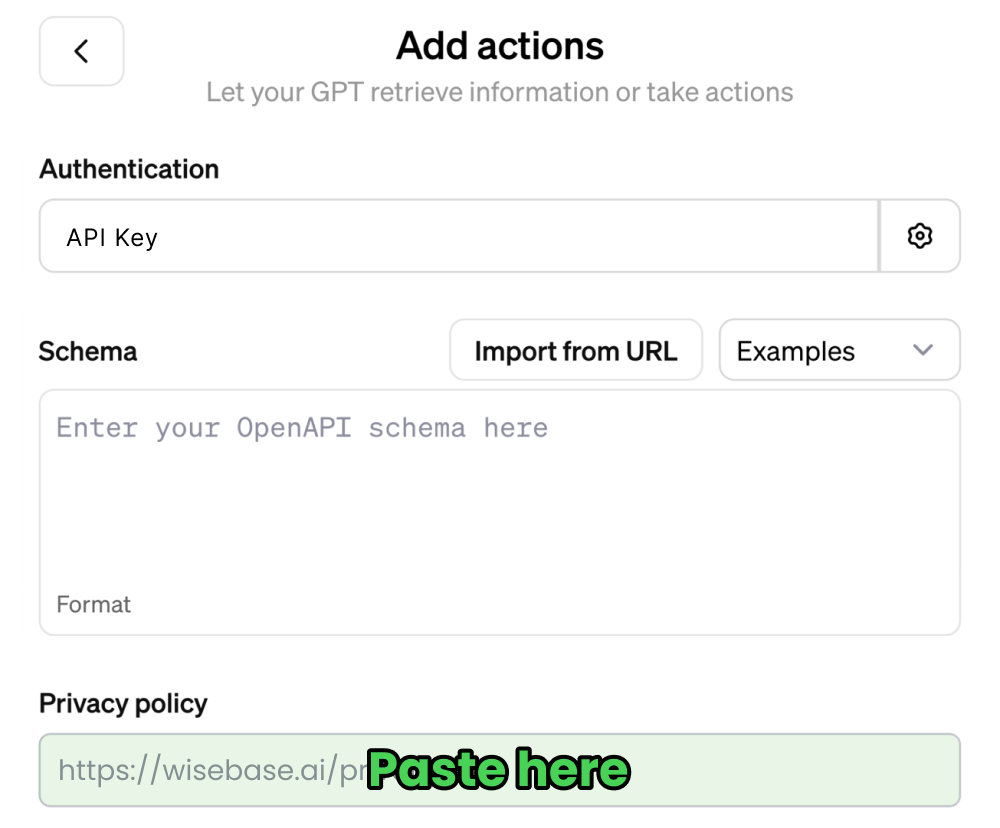This screenshot has height=828, width=1000.
Task: Click the OpenAPI schema placeholder text
Action: click(x=302, y=428)
